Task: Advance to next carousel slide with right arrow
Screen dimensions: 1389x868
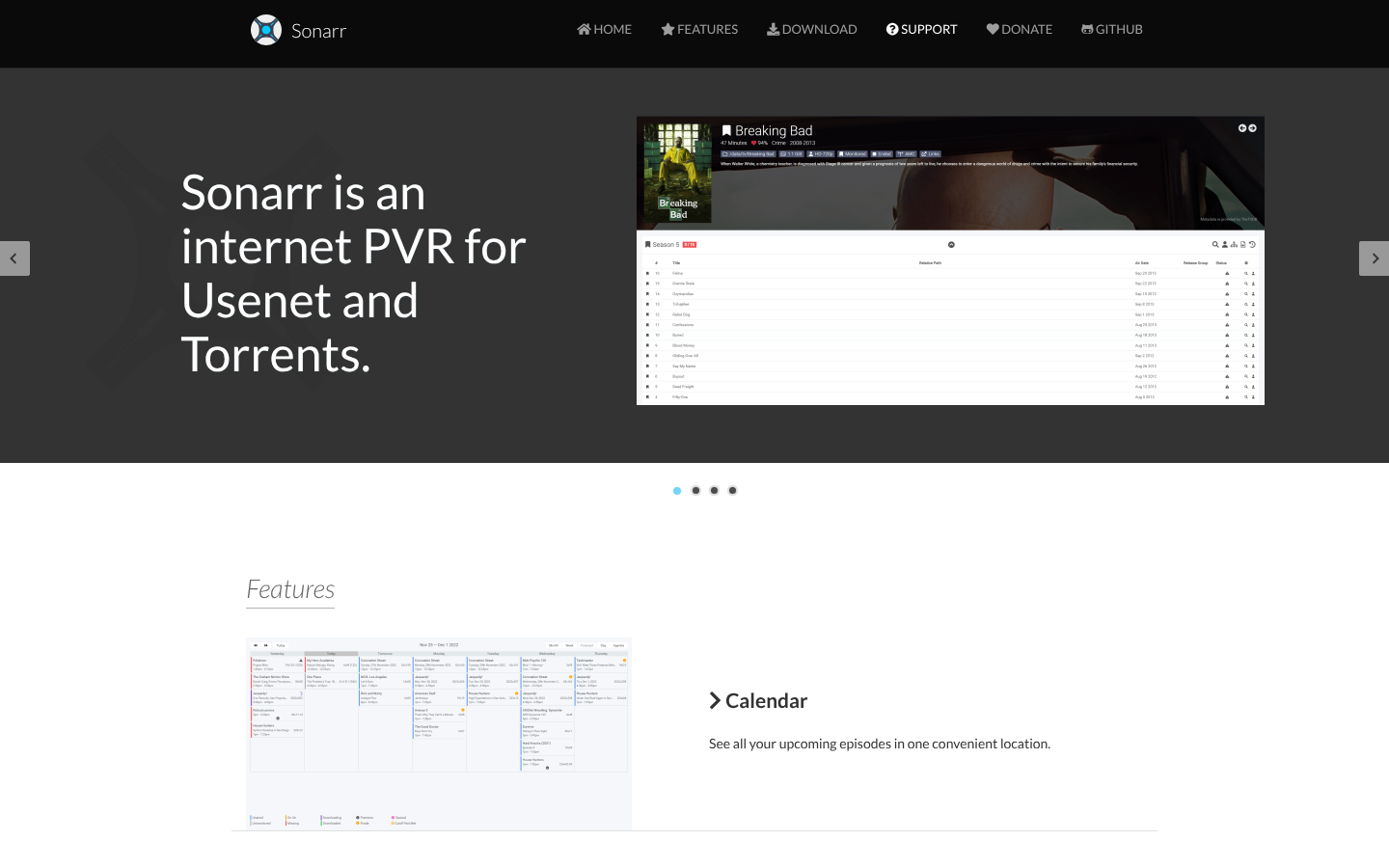Action: (x=1375, y=258)
